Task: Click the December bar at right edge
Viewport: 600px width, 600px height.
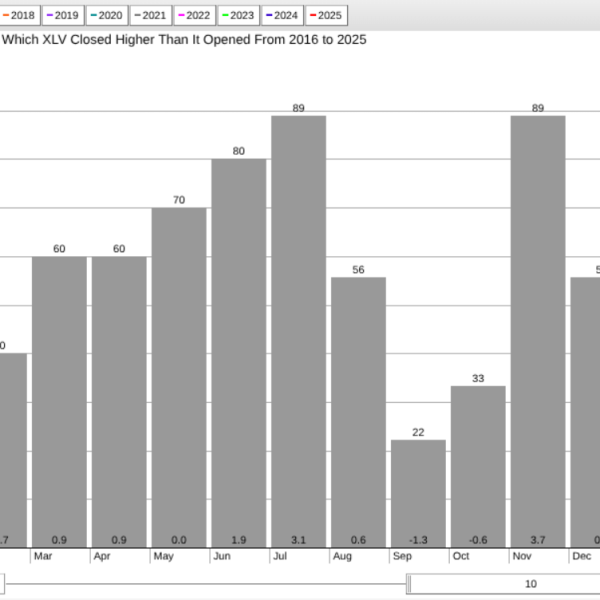Action: [x=585, y=412]
